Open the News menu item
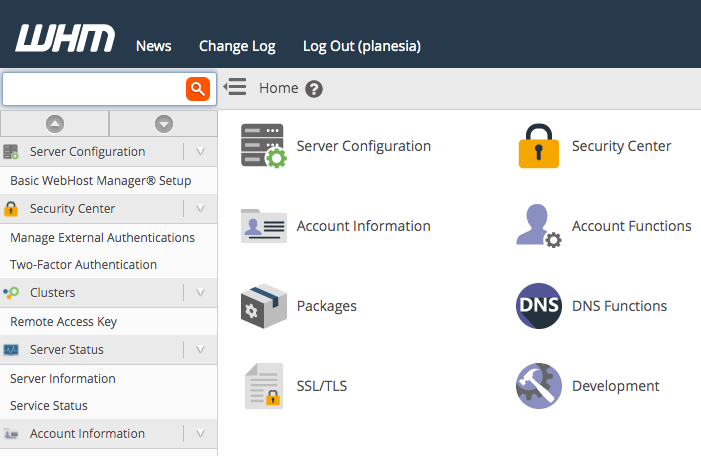 (x=153, y=46)
